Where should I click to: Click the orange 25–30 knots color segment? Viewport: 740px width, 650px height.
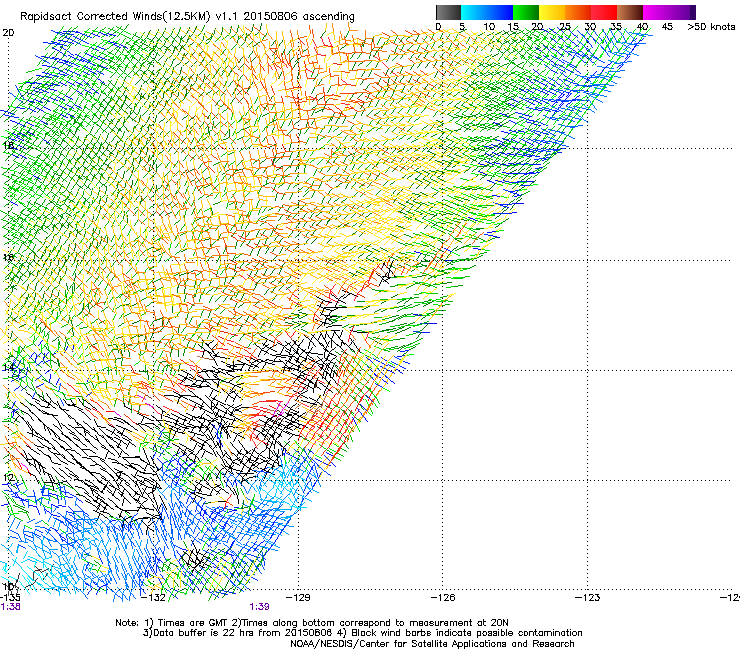pyautogui.click(x=578, y=12)
